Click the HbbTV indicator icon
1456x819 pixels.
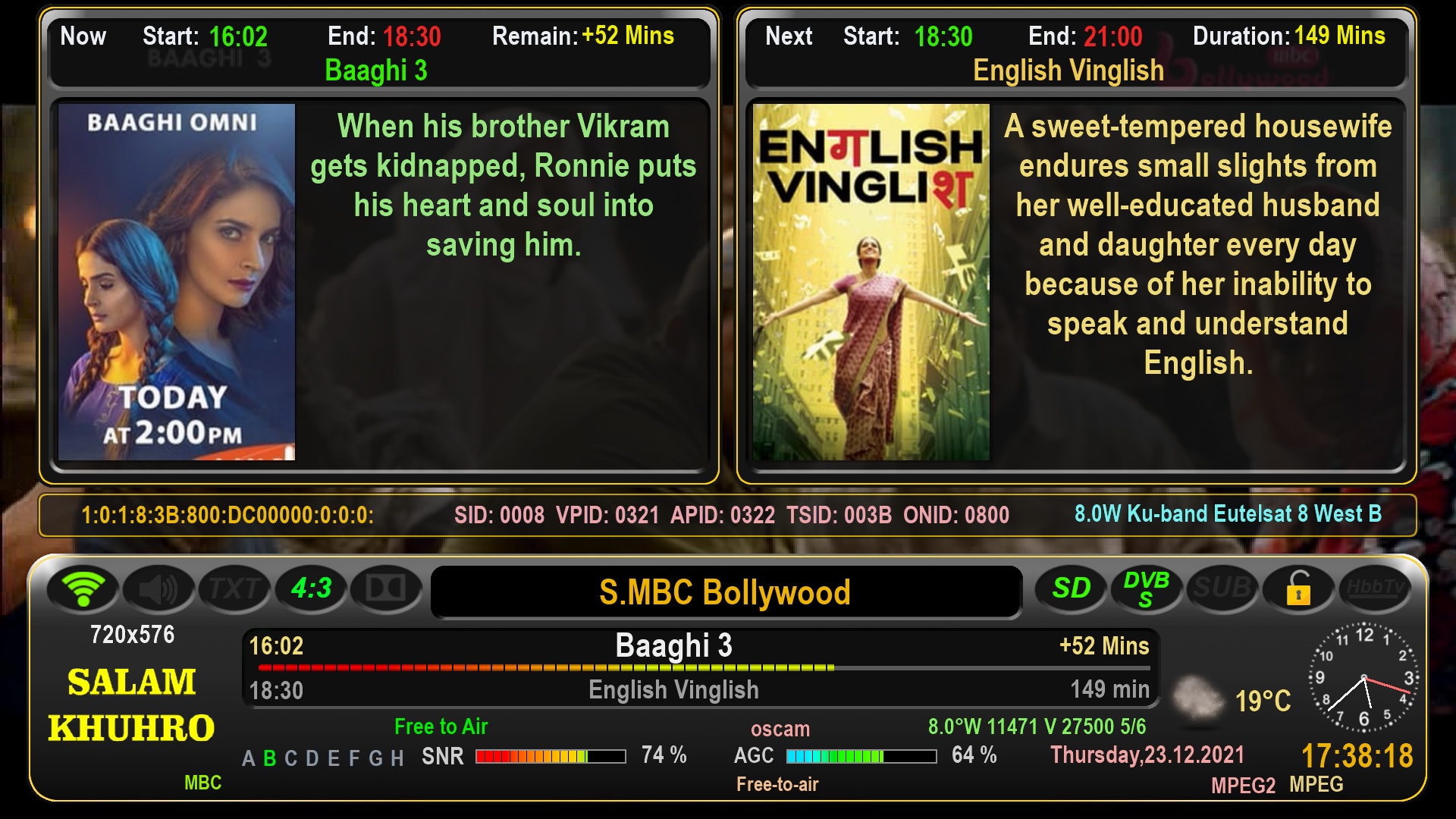click(x=1375, y=588)
